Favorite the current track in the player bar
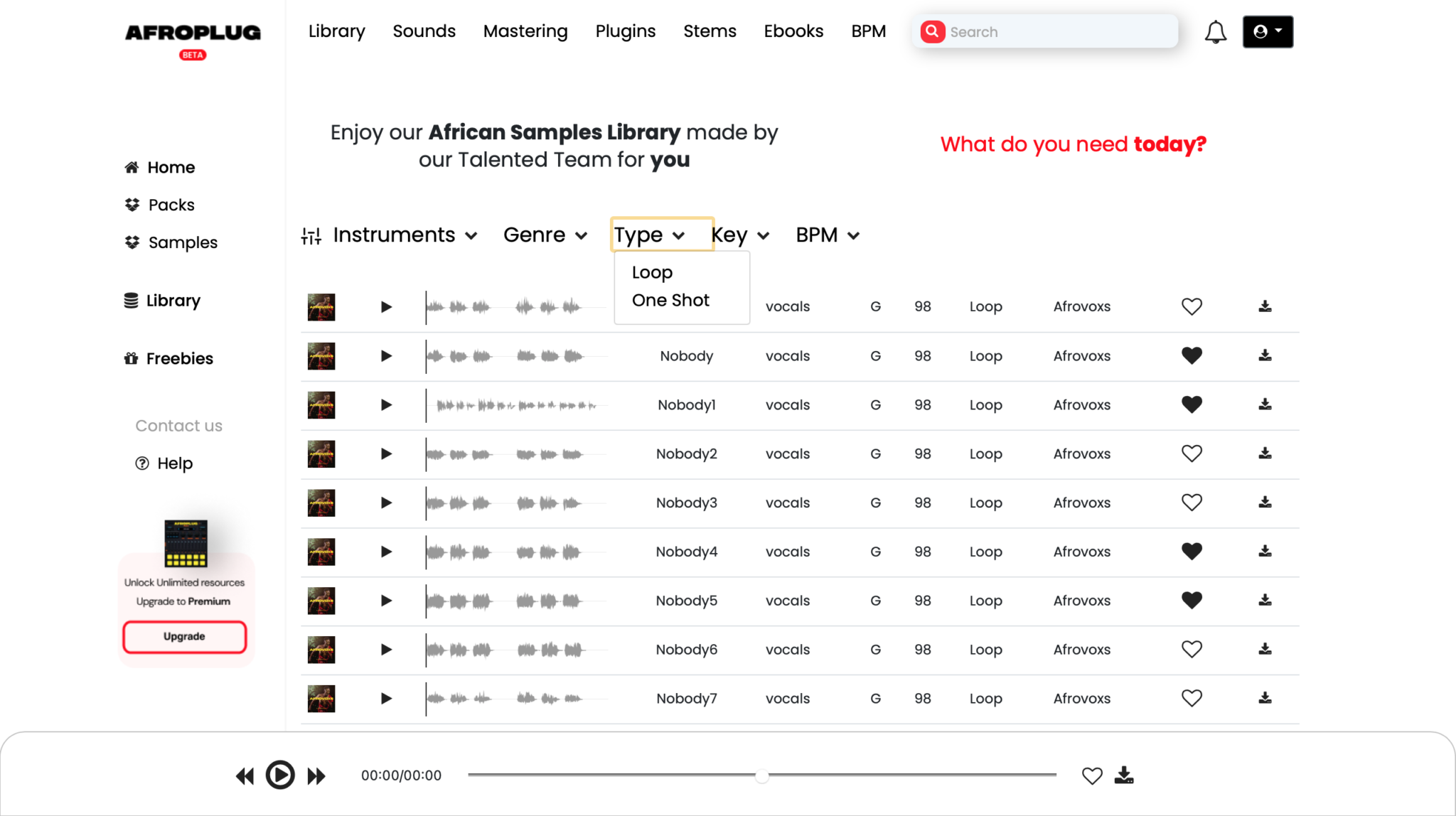Image resolution: width=1456 pixels, height=816 pixels. point(1092,775)
